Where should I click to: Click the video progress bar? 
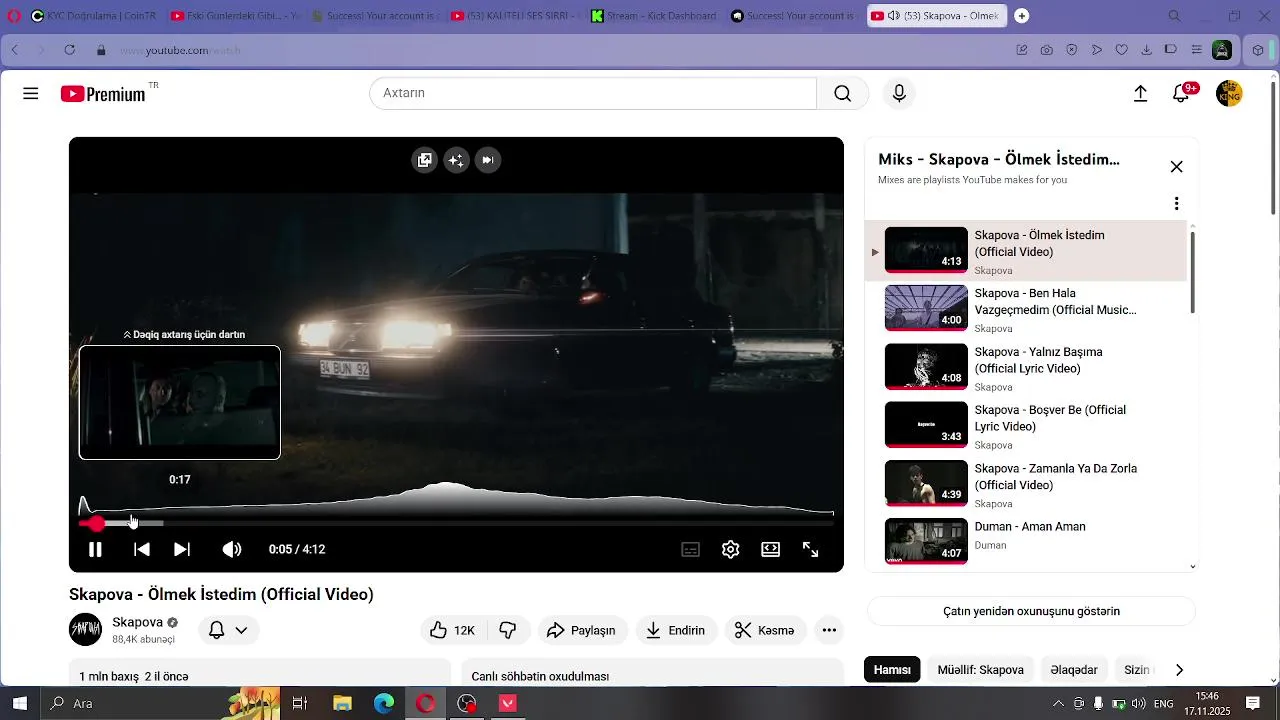pos(456,523)
